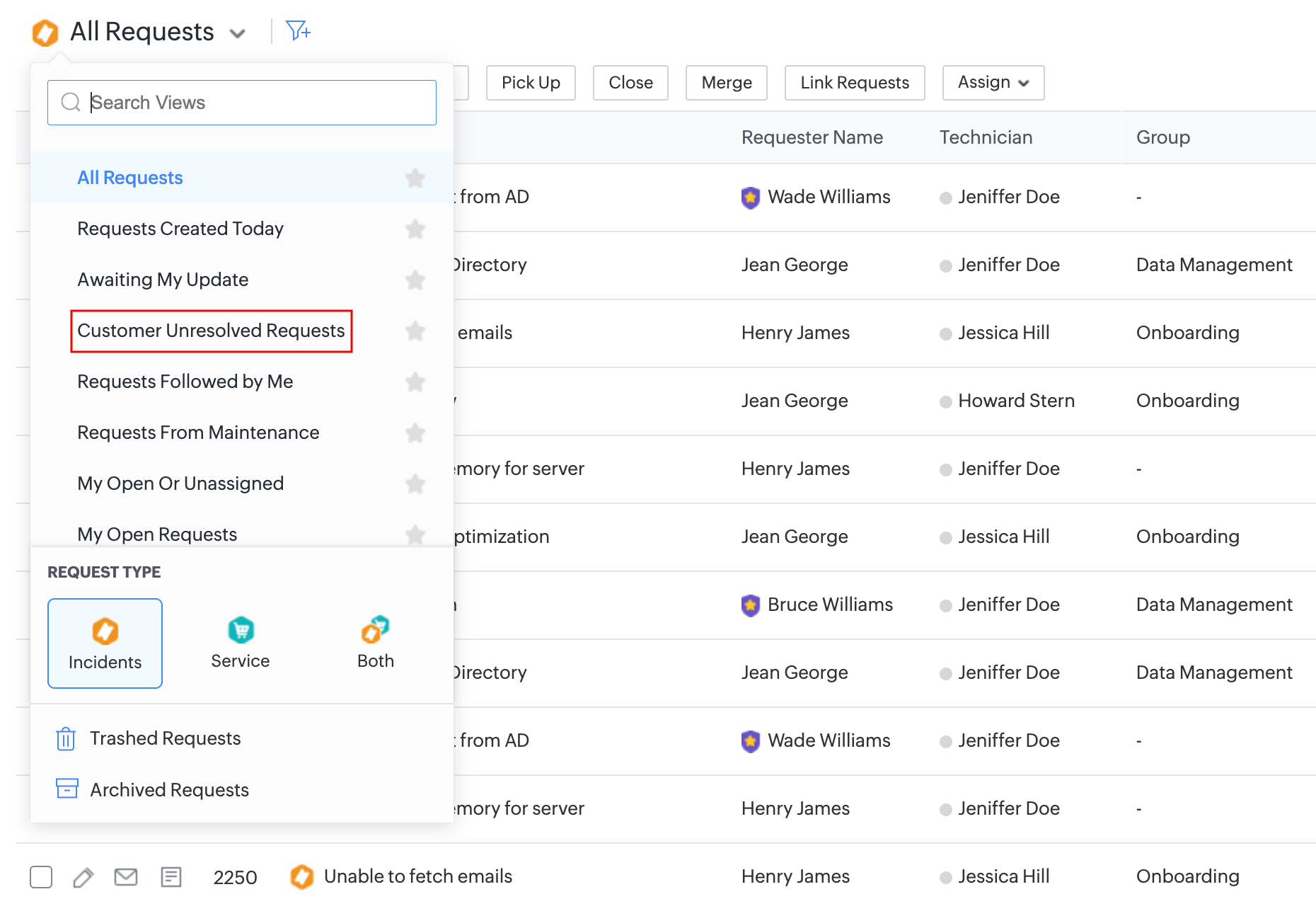
Task: Click the Pick Up button
Action: pos(531,83)
